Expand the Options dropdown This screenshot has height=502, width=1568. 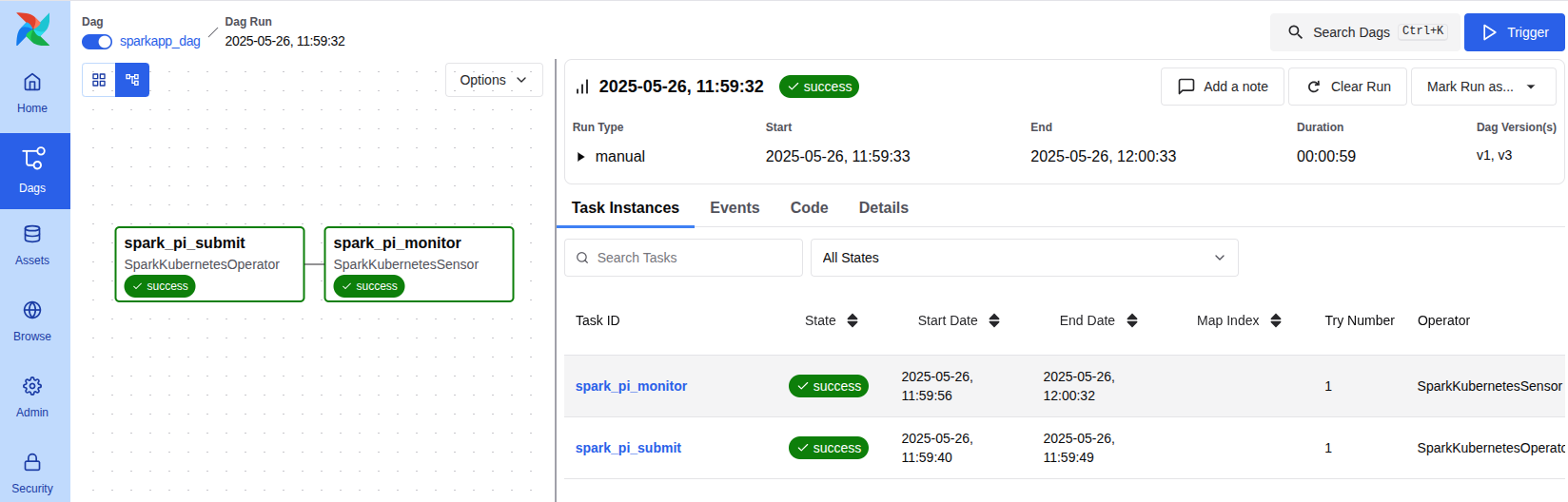[x=494, y=80]
